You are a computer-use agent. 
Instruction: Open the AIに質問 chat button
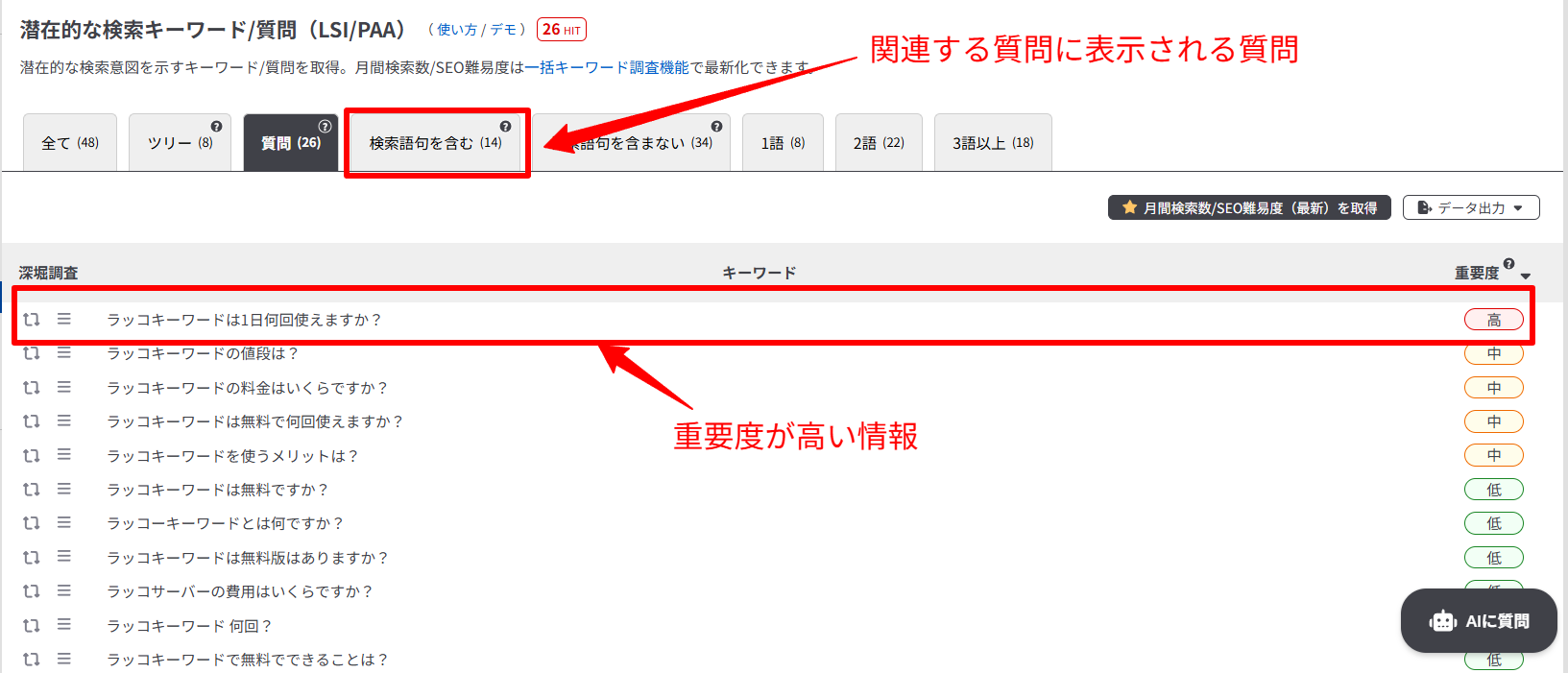[1479, 621]
